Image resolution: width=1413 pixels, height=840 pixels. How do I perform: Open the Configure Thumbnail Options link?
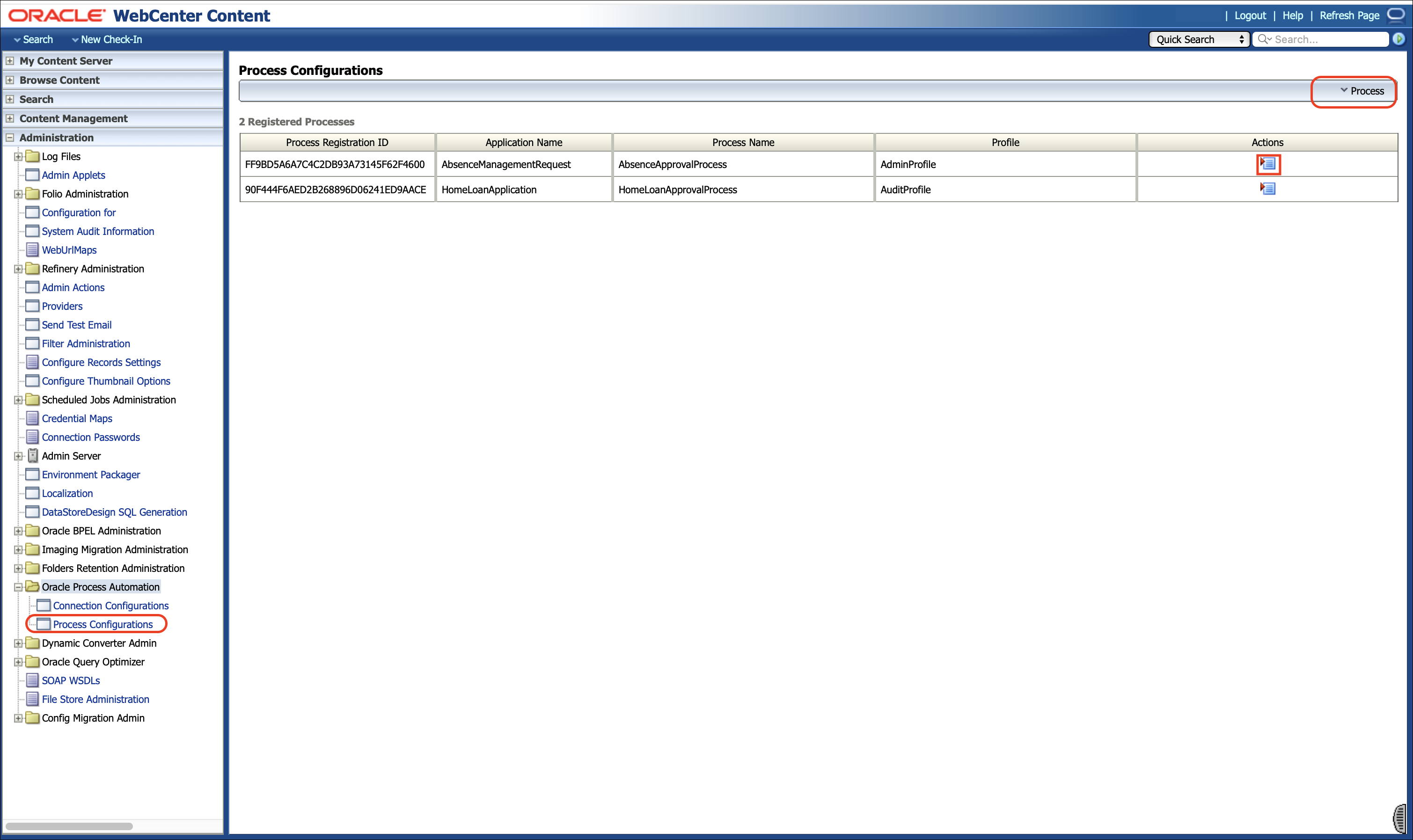point(106,381)
